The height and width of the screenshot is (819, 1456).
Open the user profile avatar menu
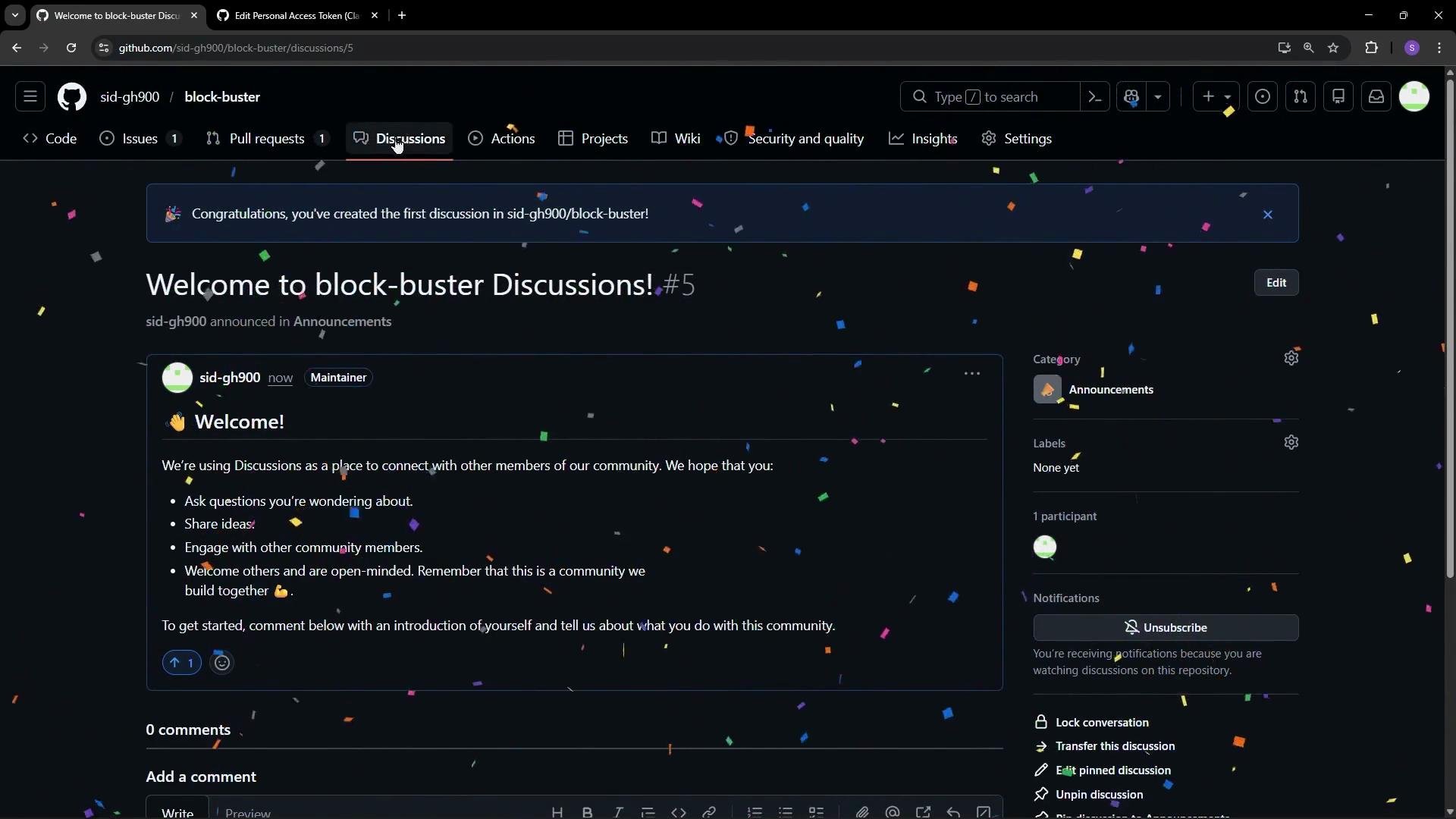coord(1414,97)
